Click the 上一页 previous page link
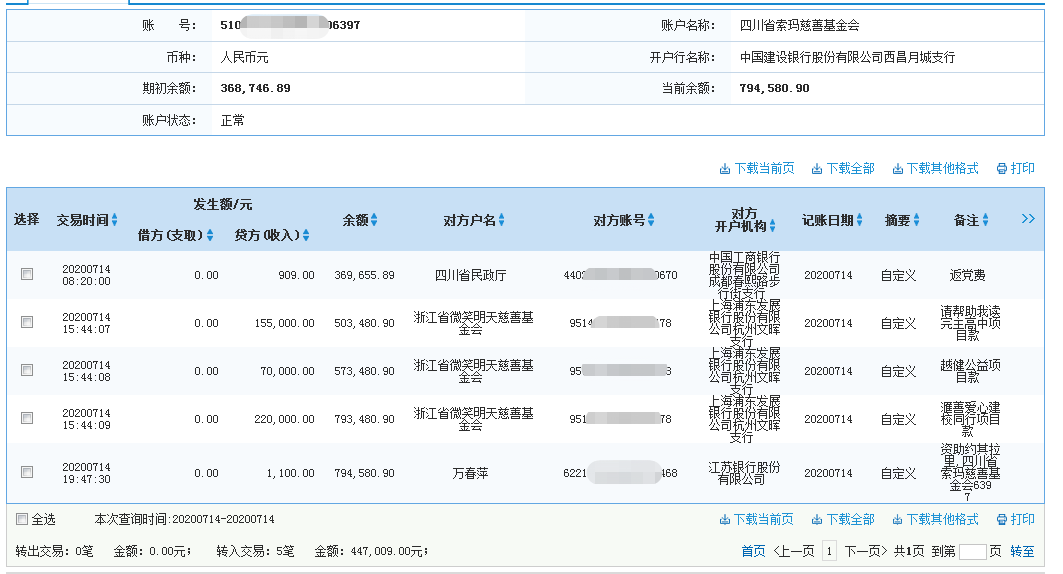The height and width of the screenshot is (574, 1063). click(794, 551)
